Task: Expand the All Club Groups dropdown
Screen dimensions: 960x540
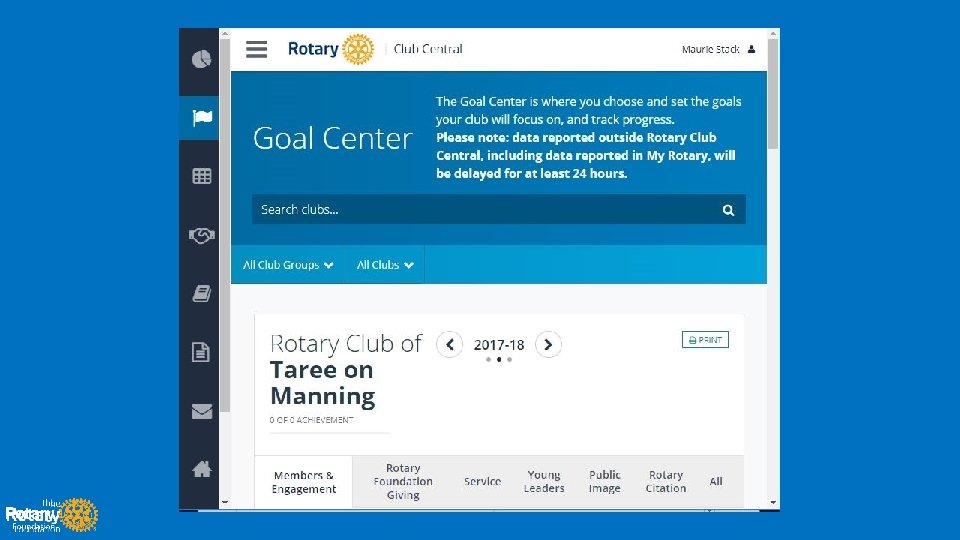Action: [x=288, y=265]
